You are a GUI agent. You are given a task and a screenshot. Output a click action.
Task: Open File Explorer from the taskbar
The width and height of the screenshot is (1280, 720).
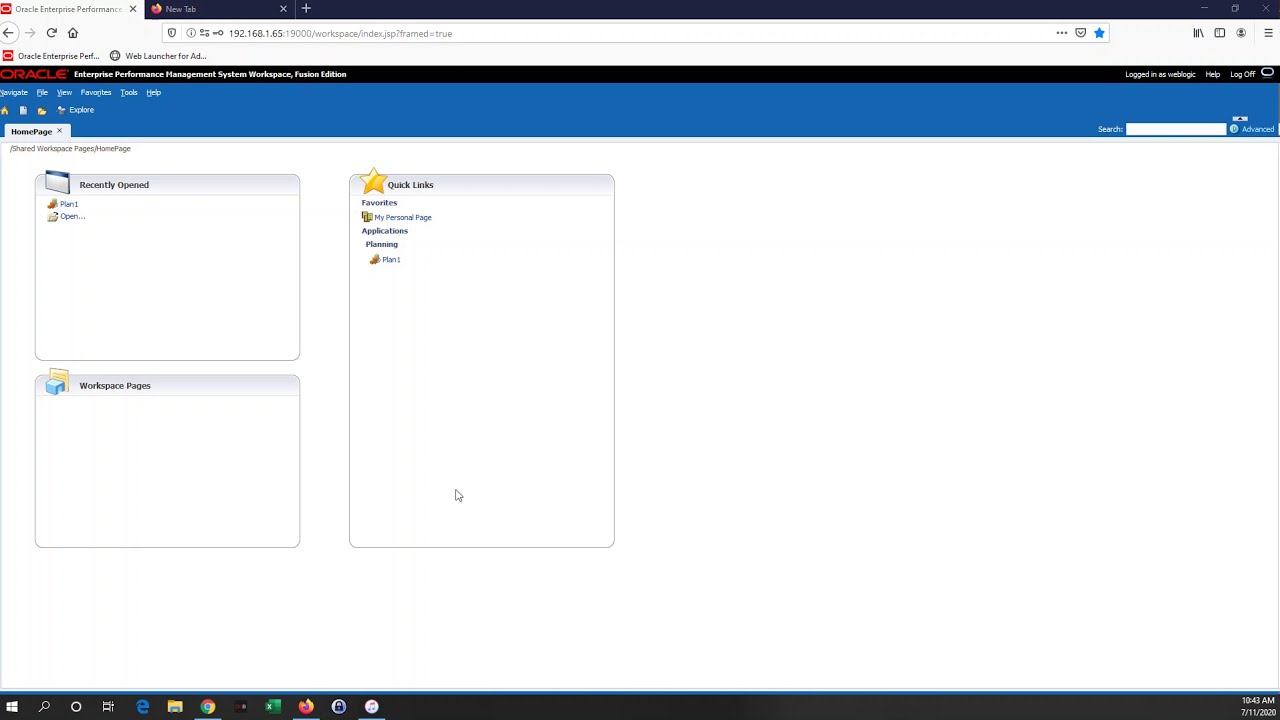pos(175,707)
